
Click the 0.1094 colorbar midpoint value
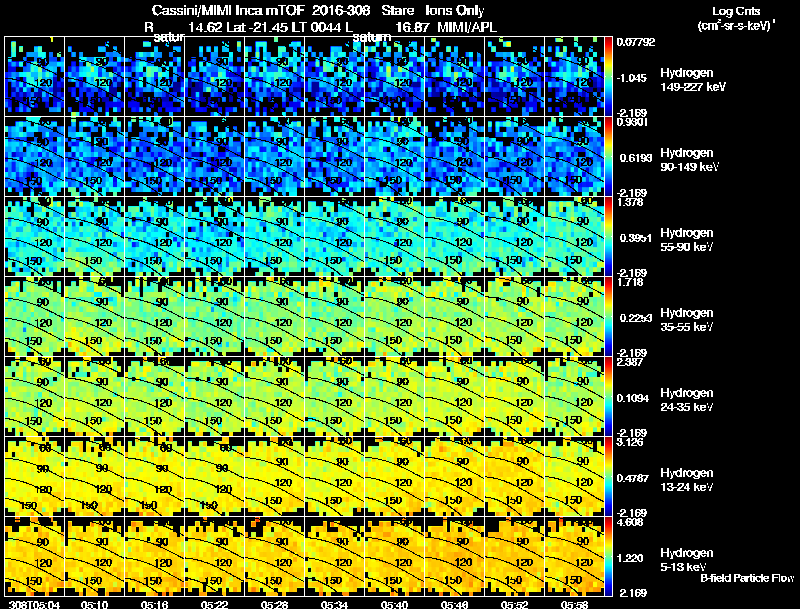[633, 398]
